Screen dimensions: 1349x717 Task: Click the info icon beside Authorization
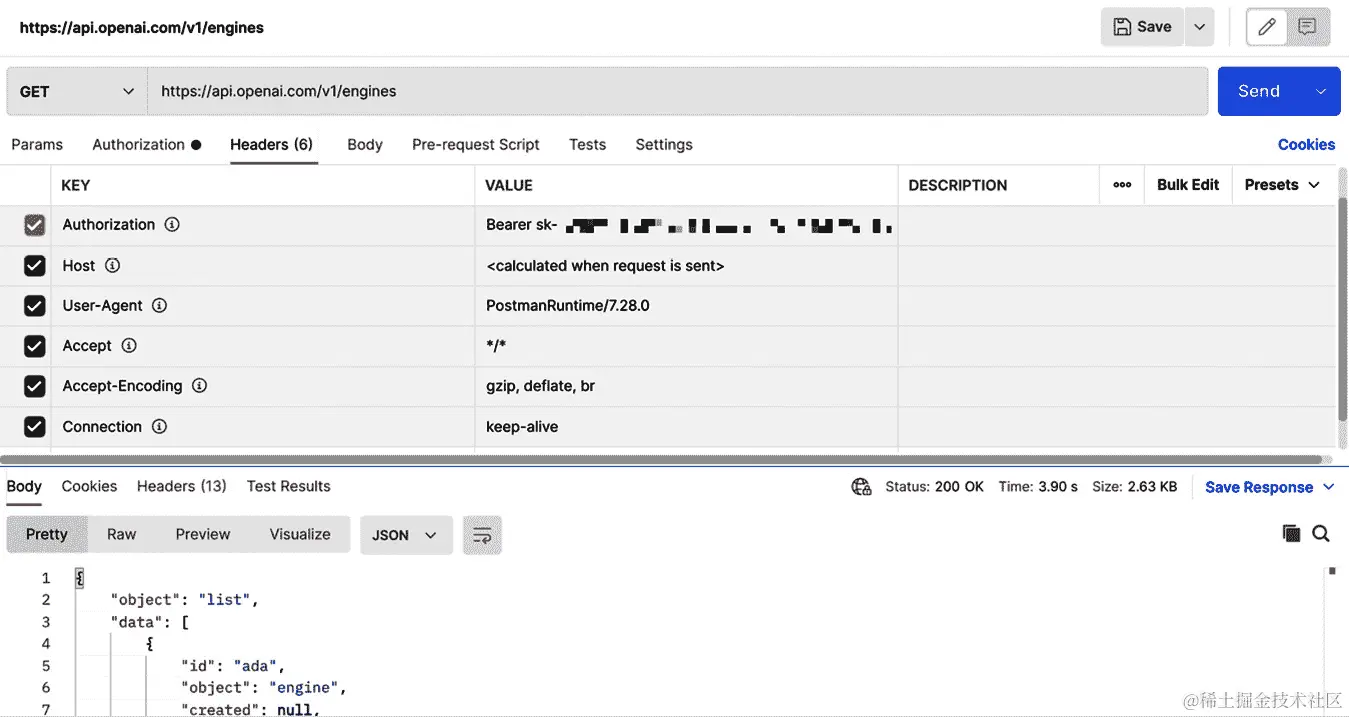point(172,225)
